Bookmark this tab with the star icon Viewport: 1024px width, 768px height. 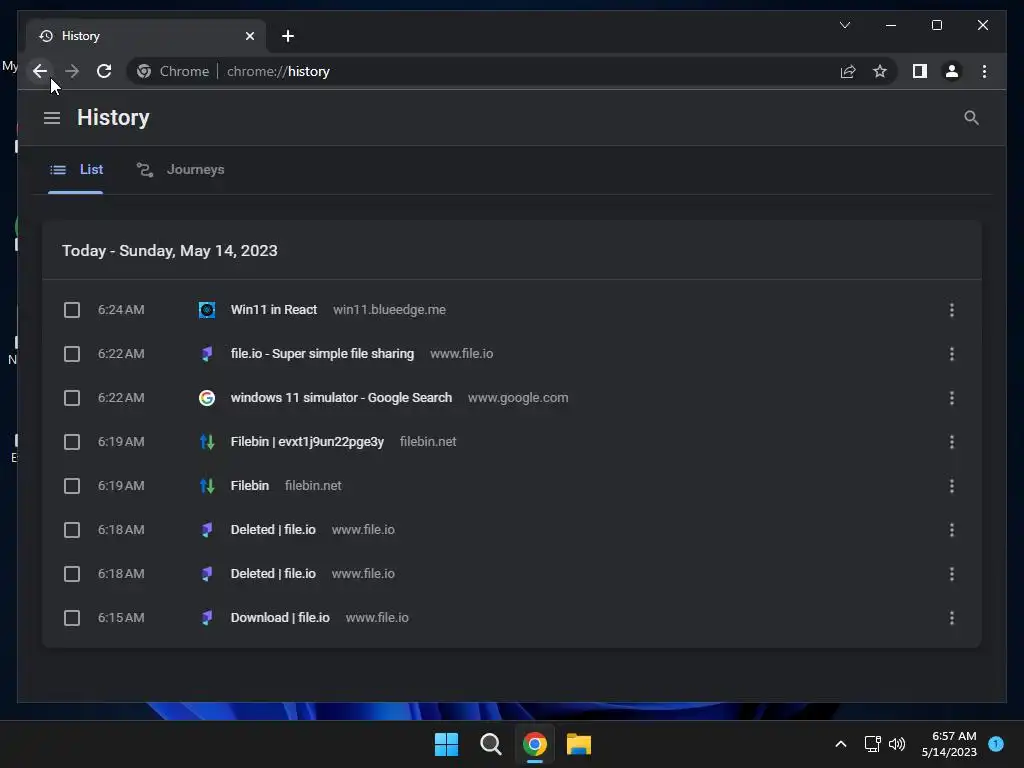coord(880,71)
